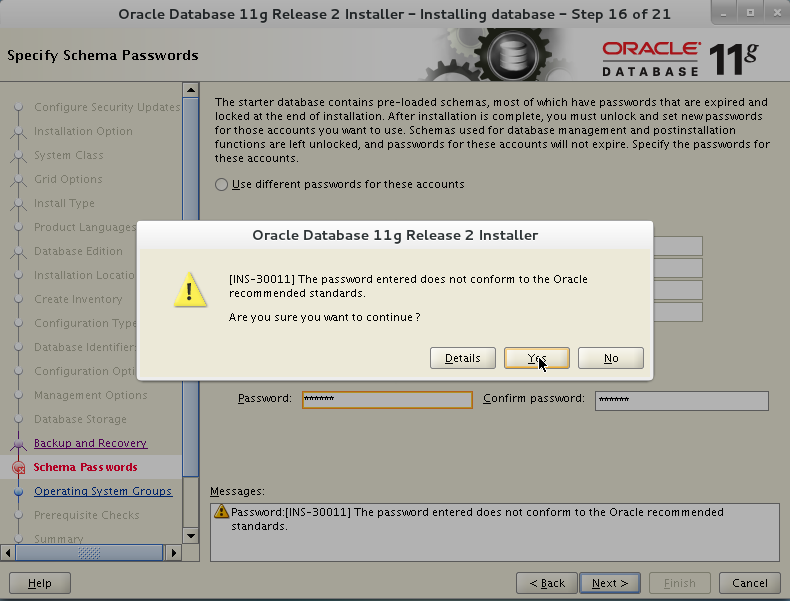Open the Operating System Groups step link
Screen dimensions: 790x601
(103, 491)
